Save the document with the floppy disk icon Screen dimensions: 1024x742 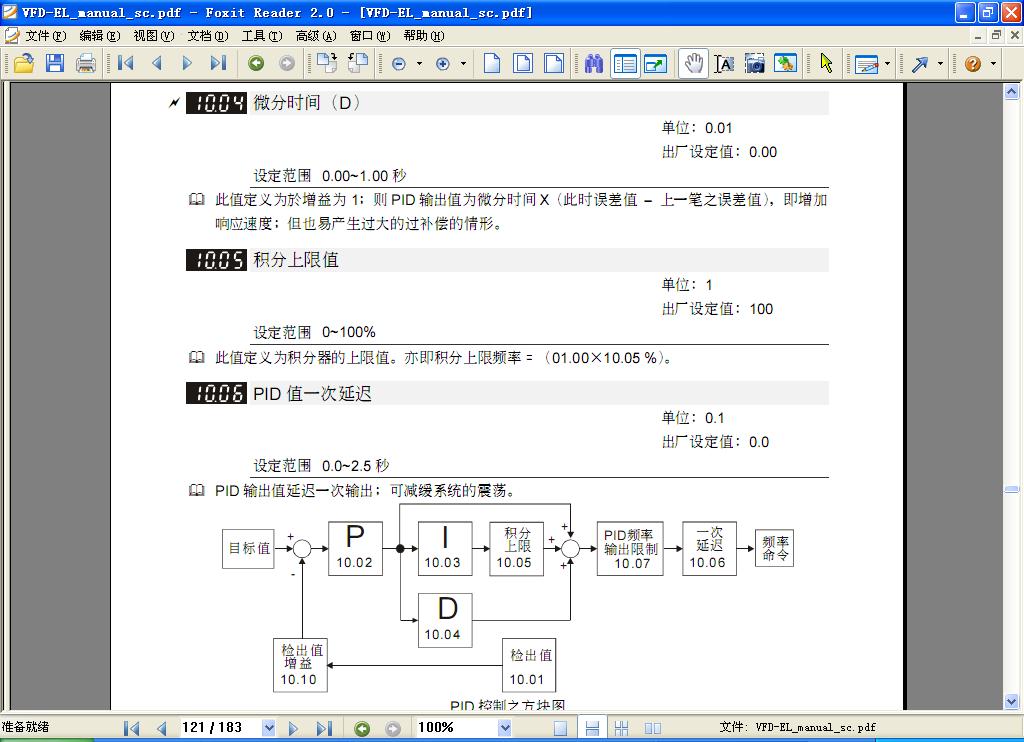tap(54, 64)
